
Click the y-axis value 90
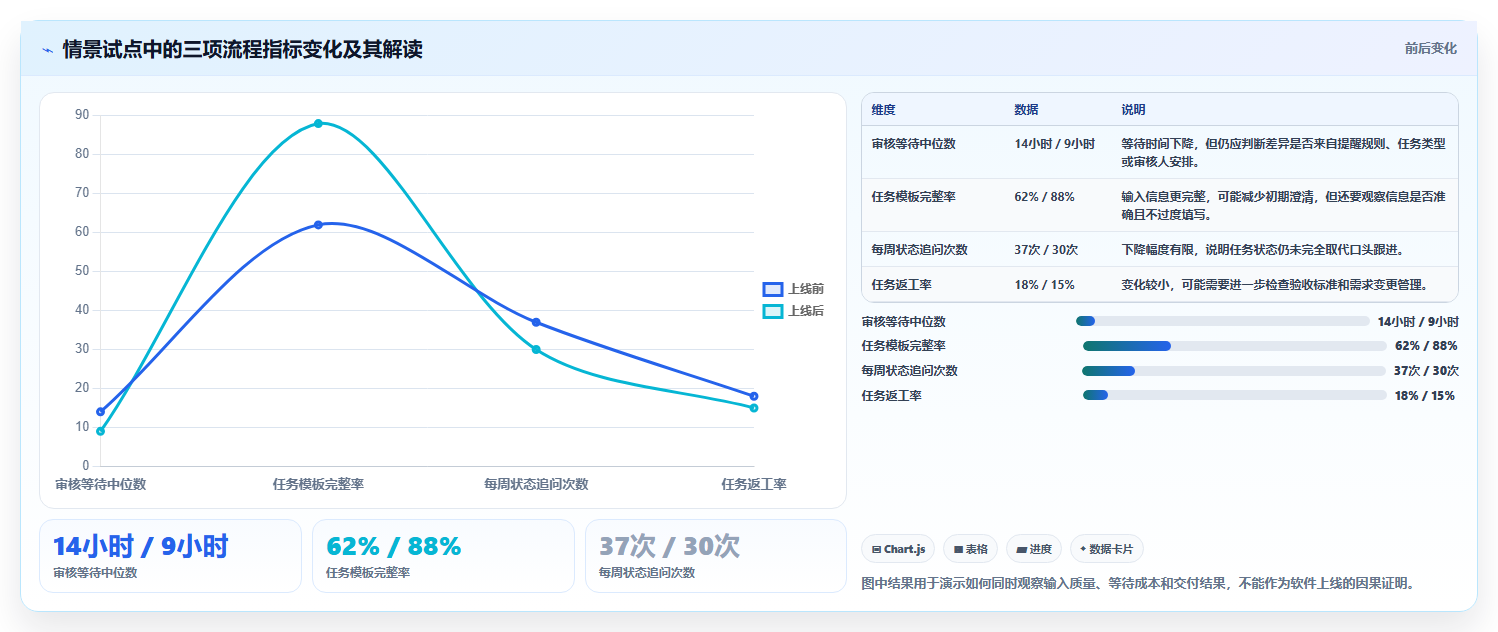(x=82, y=115)
